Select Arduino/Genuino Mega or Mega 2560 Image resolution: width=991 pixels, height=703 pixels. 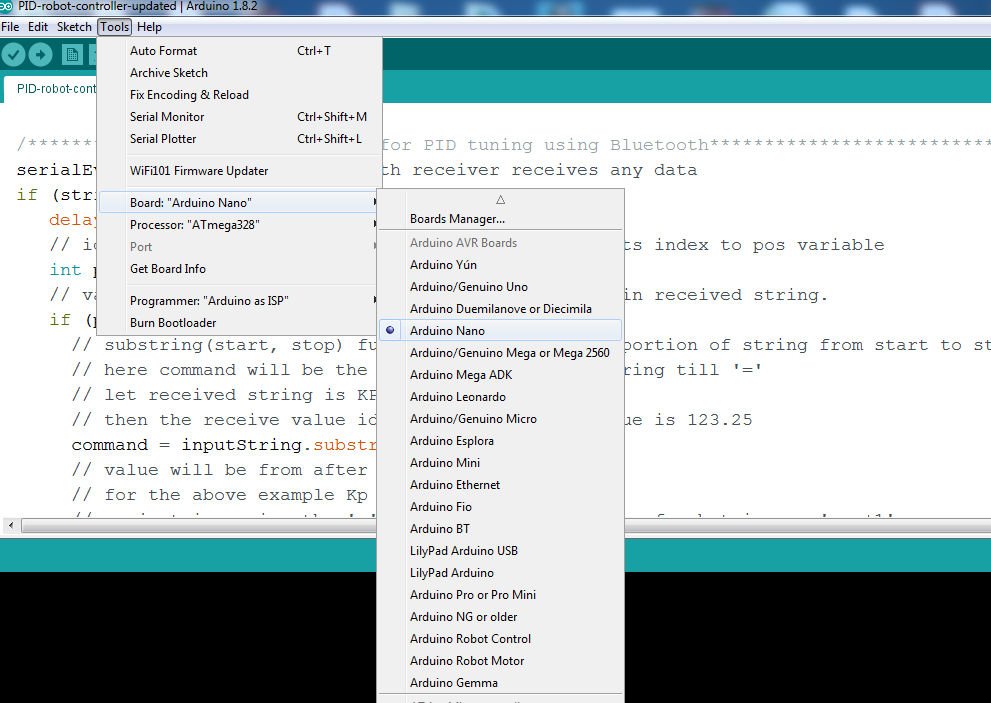coord(501,353)
